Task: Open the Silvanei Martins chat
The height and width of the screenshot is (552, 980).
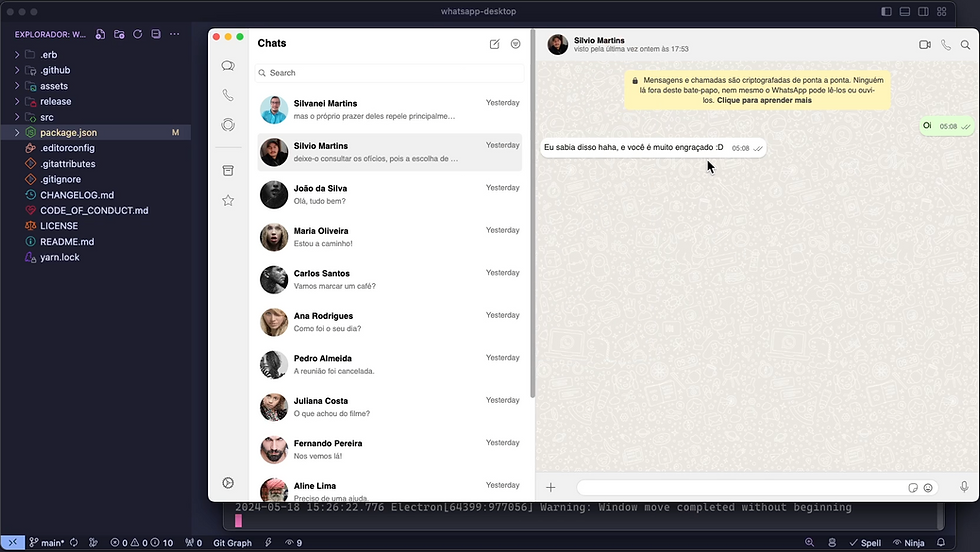Action: coord(389,109)
